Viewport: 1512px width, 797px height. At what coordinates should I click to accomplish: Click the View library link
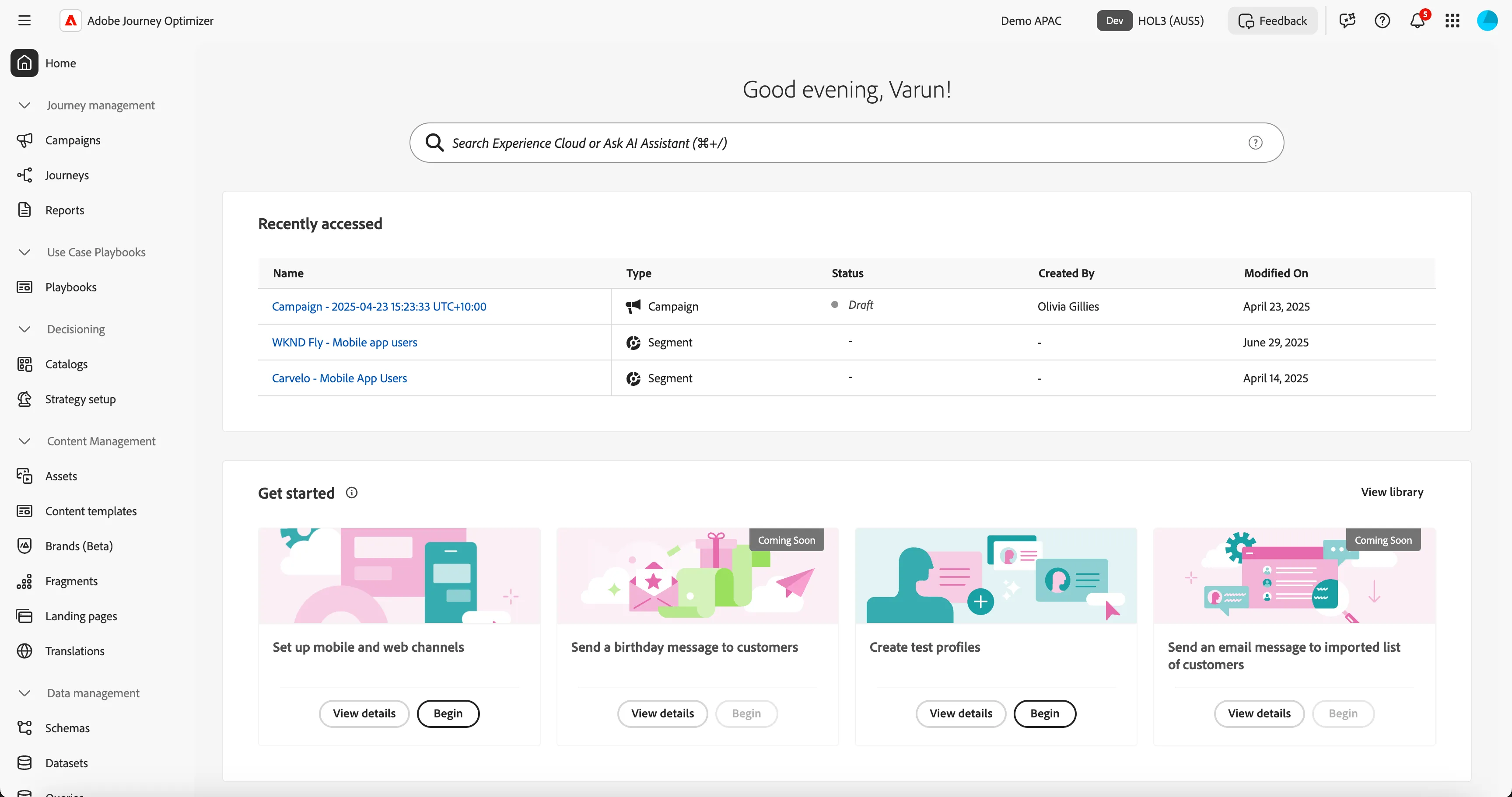1392,492
